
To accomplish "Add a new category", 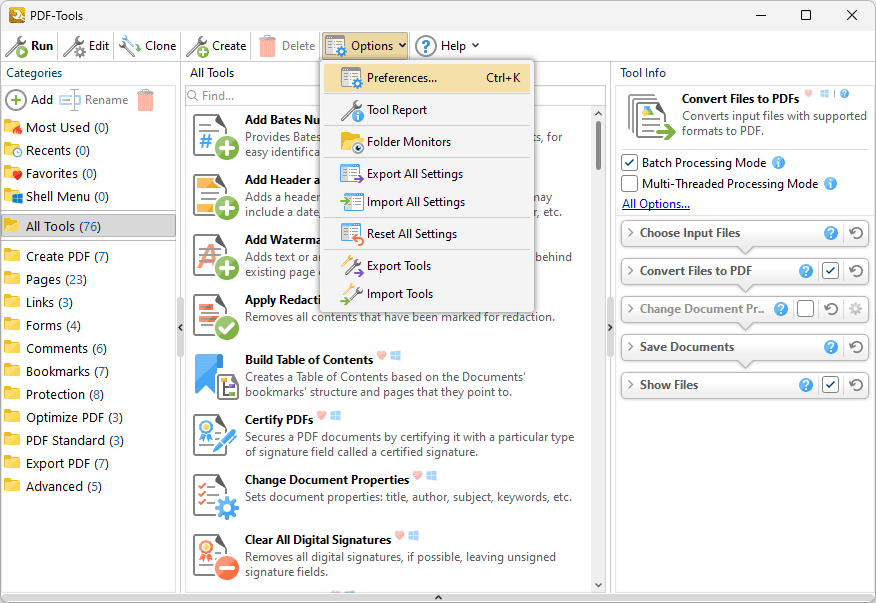I will pos(30,100).
